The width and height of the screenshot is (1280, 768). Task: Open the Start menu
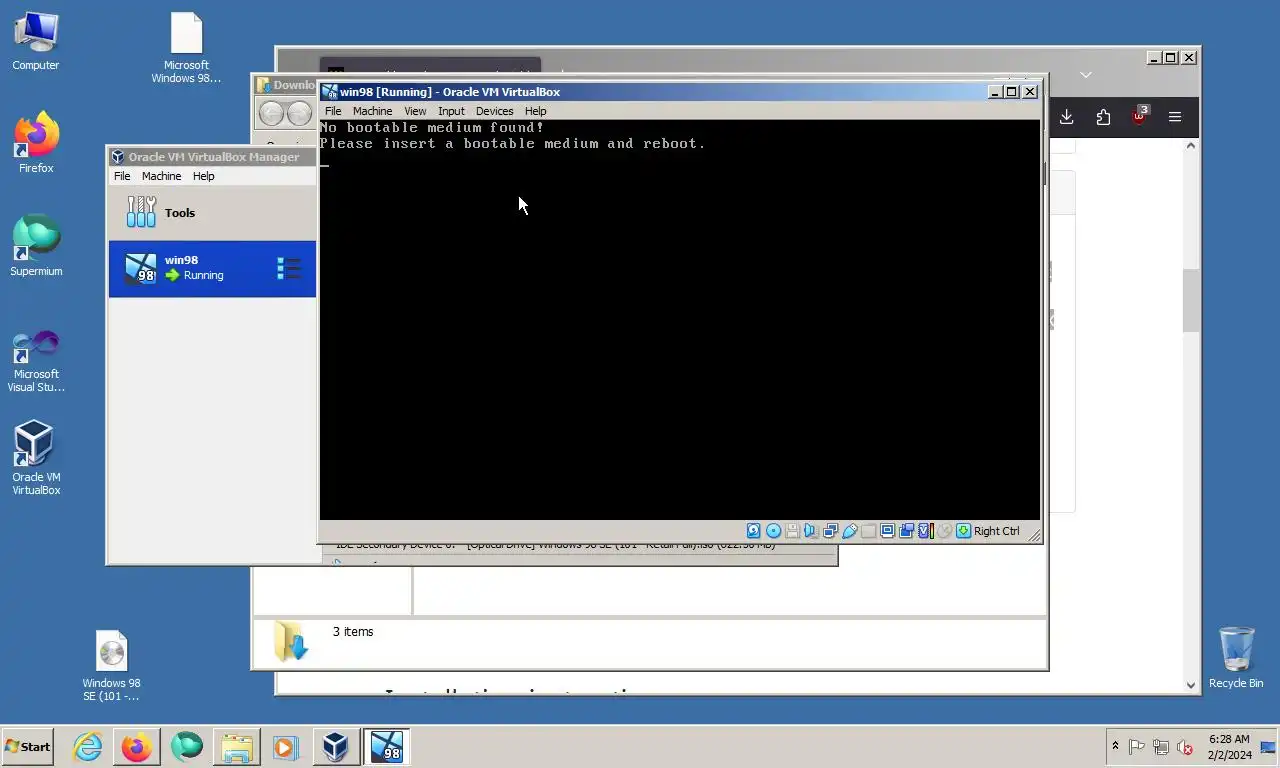(28, 746)
